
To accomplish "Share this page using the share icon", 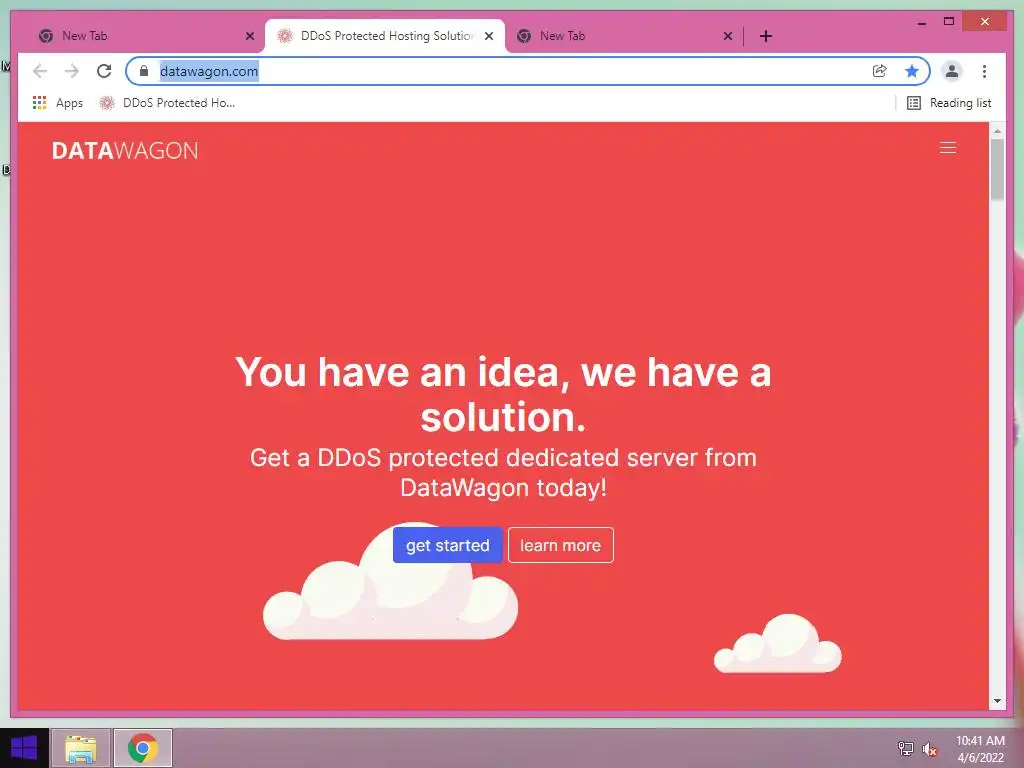I will [x=880, y=71].
